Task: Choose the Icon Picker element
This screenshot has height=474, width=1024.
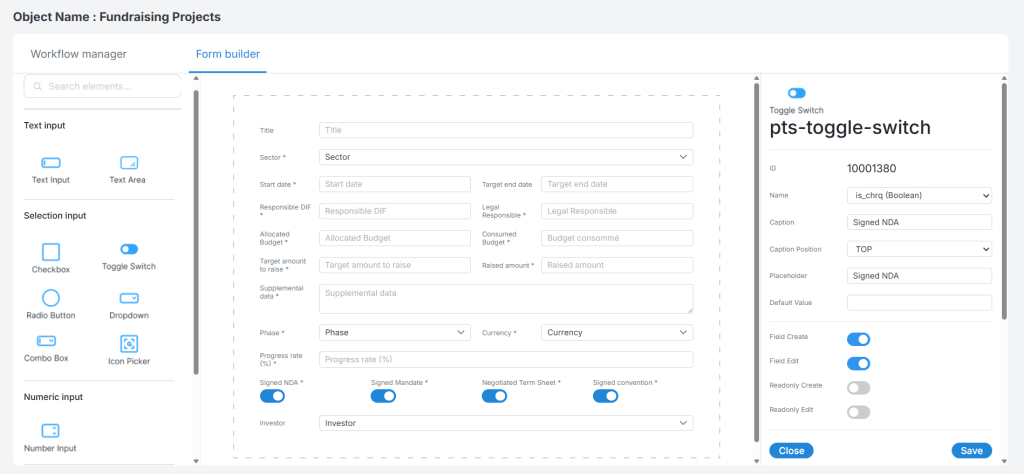Action: tap(128, 343)
